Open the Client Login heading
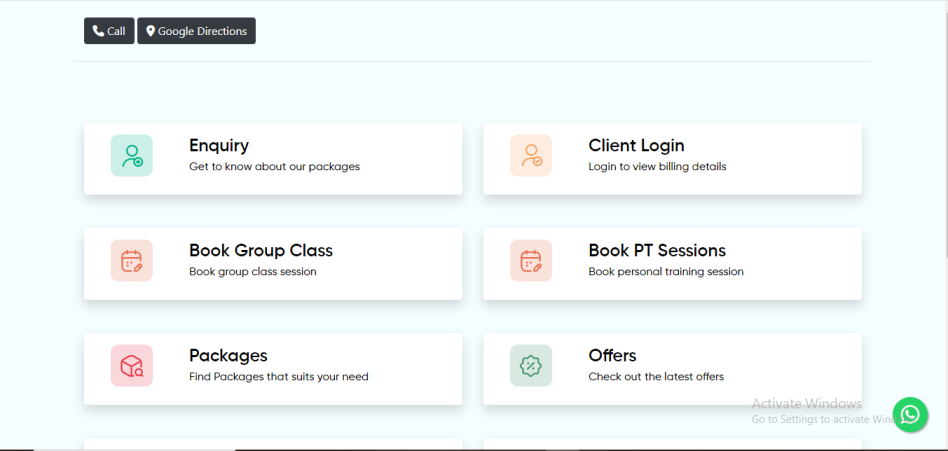Viewport: 948px width, 451px height. tap(636, 146)
